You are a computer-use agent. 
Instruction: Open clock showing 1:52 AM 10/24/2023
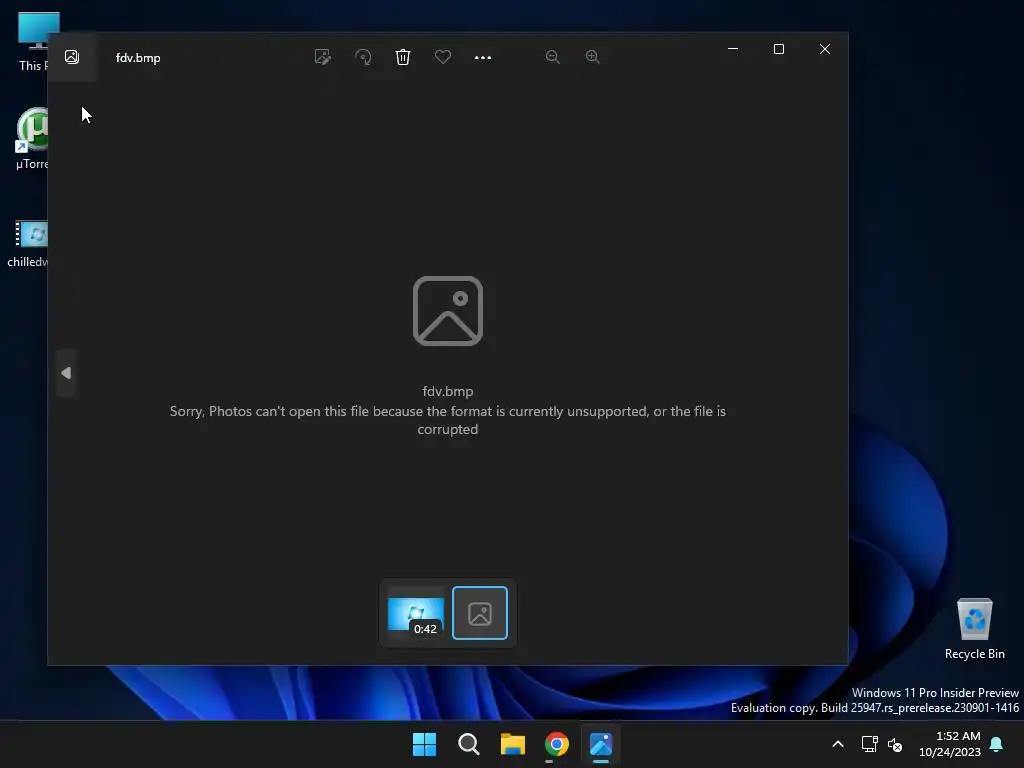point(950,744)
